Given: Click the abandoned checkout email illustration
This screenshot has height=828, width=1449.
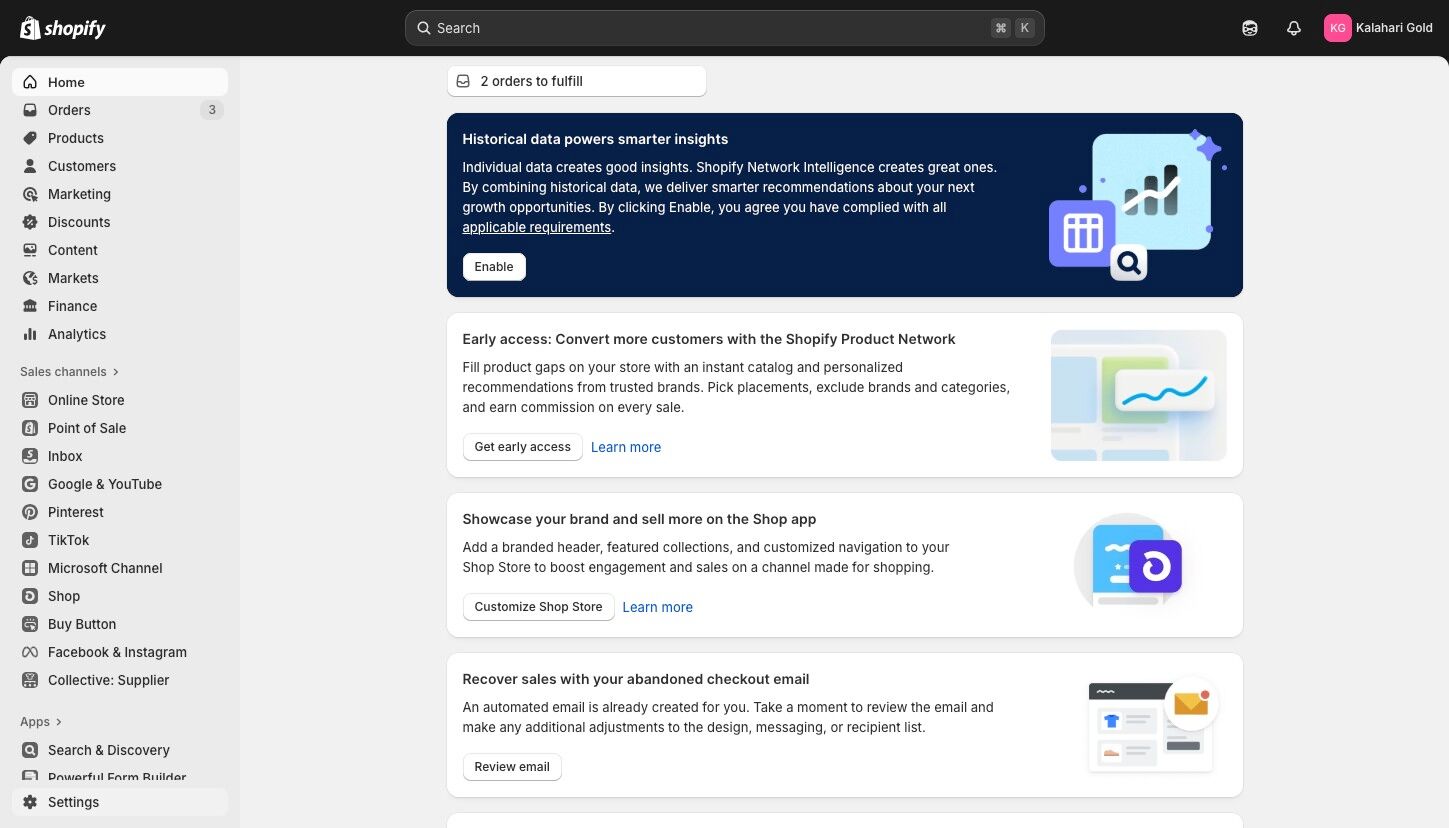Looking at the screenshot, I should pos(1152,725).
